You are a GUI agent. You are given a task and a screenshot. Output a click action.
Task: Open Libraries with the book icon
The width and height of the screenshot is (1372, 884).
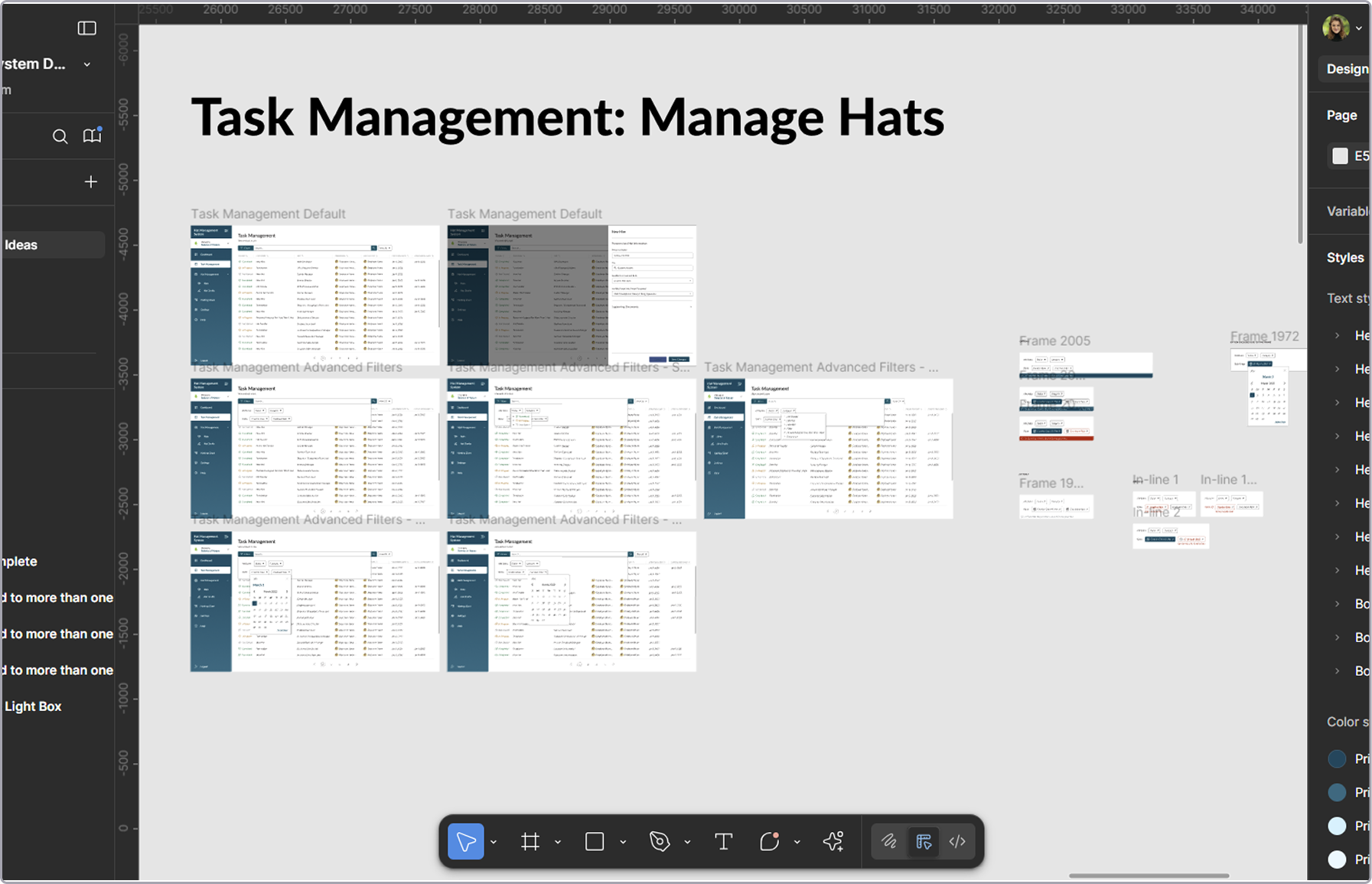[x=92, y=135]
